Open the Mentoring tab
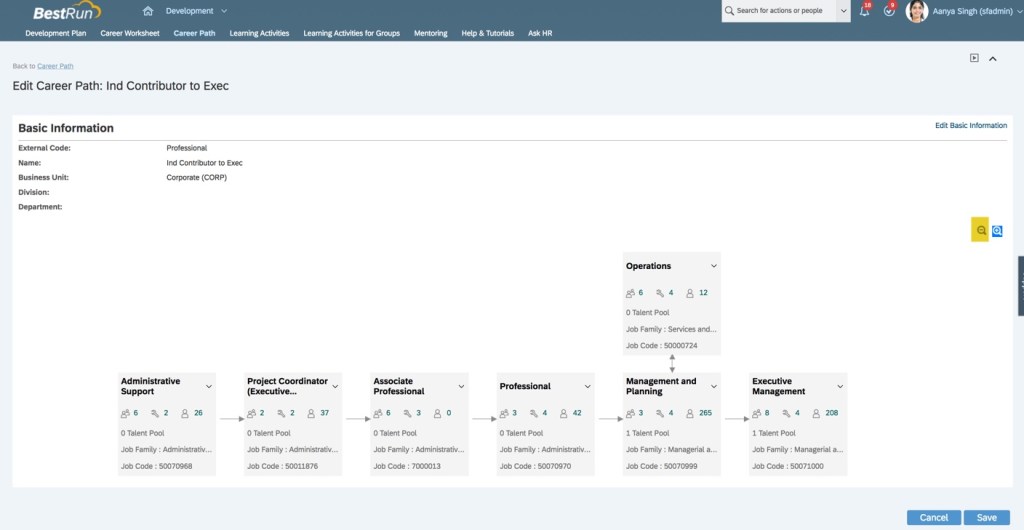The height and width of the screenshot is (530, 1024). 430,33
